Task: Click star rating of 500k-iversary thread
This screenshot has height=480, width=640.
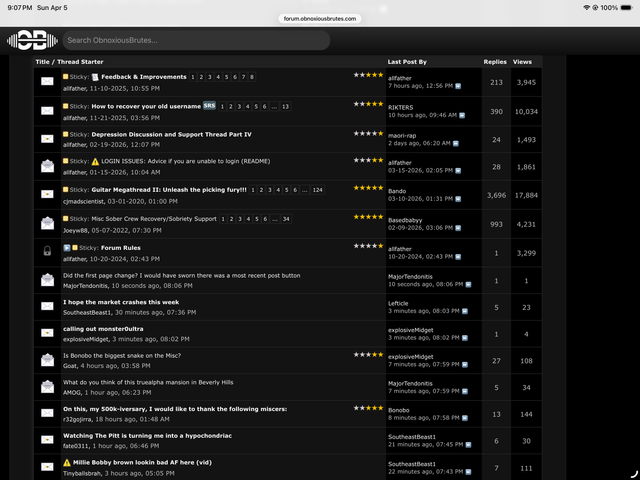Action: pos(369,408)
